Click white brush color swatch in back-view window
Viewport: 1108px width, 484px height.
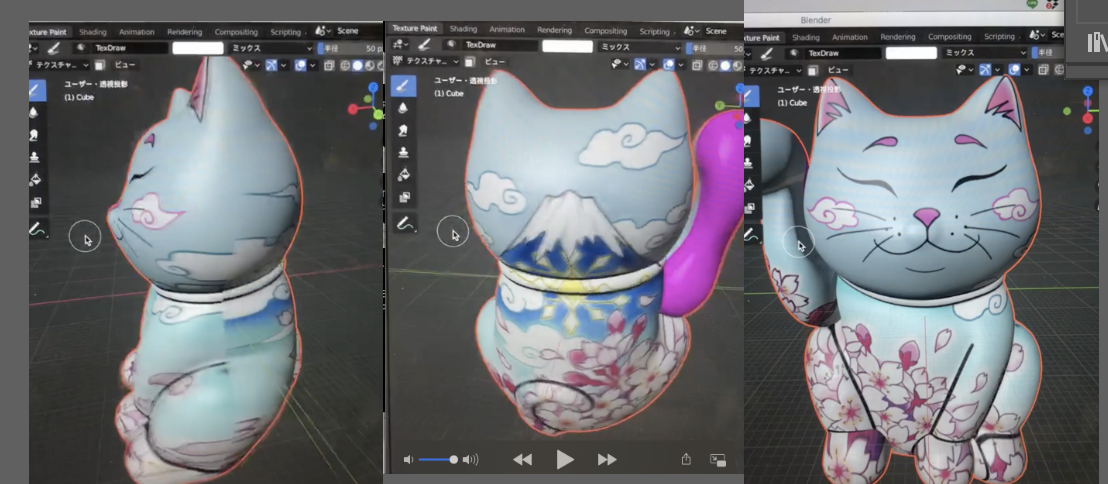click(567, 46)
